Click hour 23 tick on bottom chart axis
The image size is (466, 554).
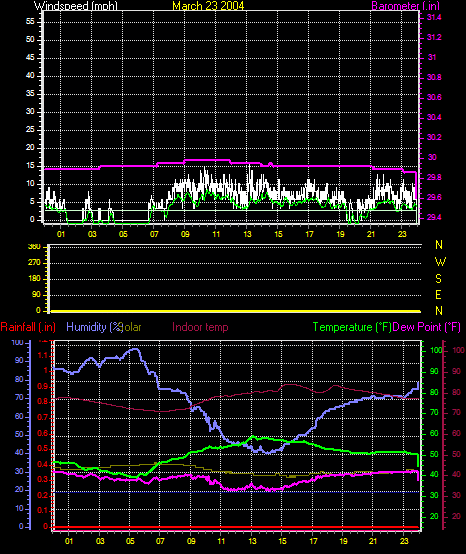coord(404,541)
